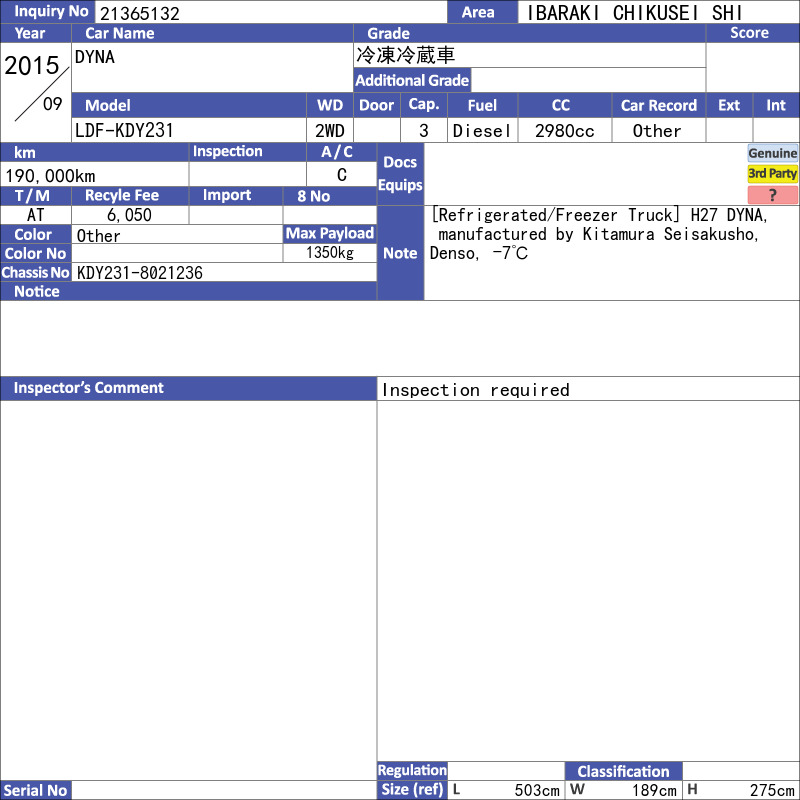Click engine size 2980cc
Viewport: 800px width, 800px height.
coord(564,131)
